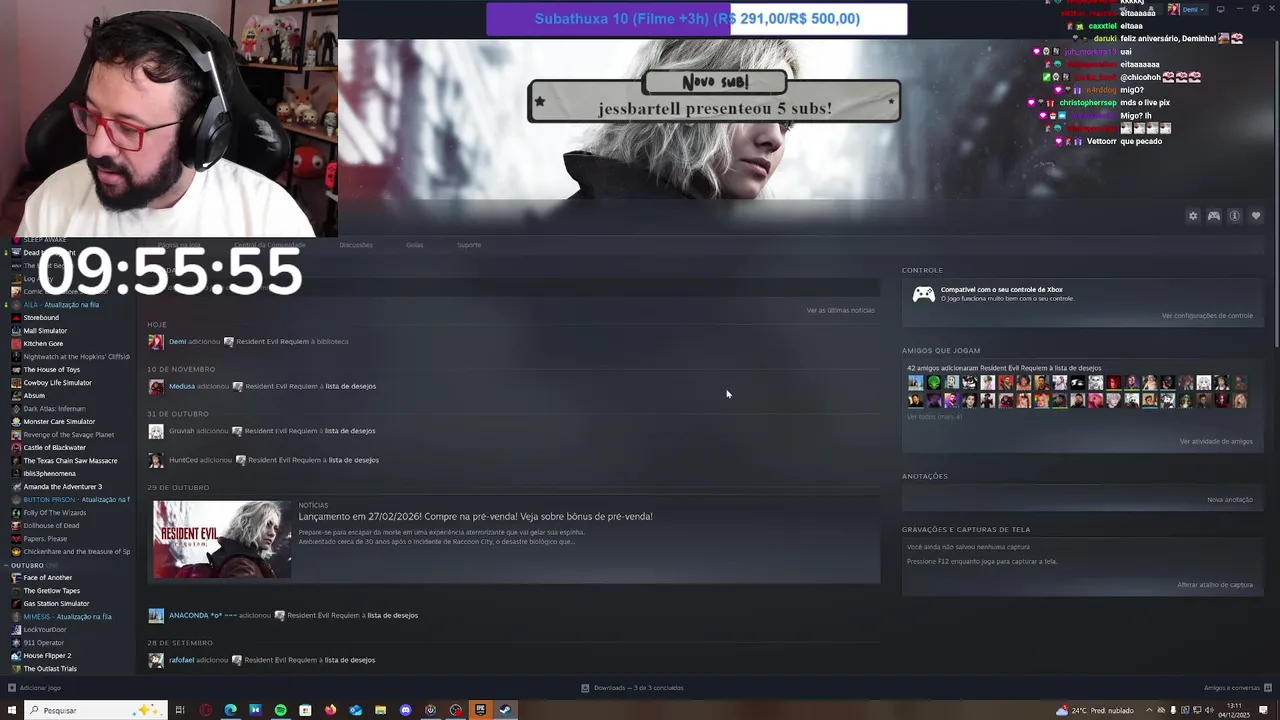Image resolution: width=1280 pixels, height=720 pixels.
Task: Click Alterar atalho de captura link
Action: (1215, 584)
